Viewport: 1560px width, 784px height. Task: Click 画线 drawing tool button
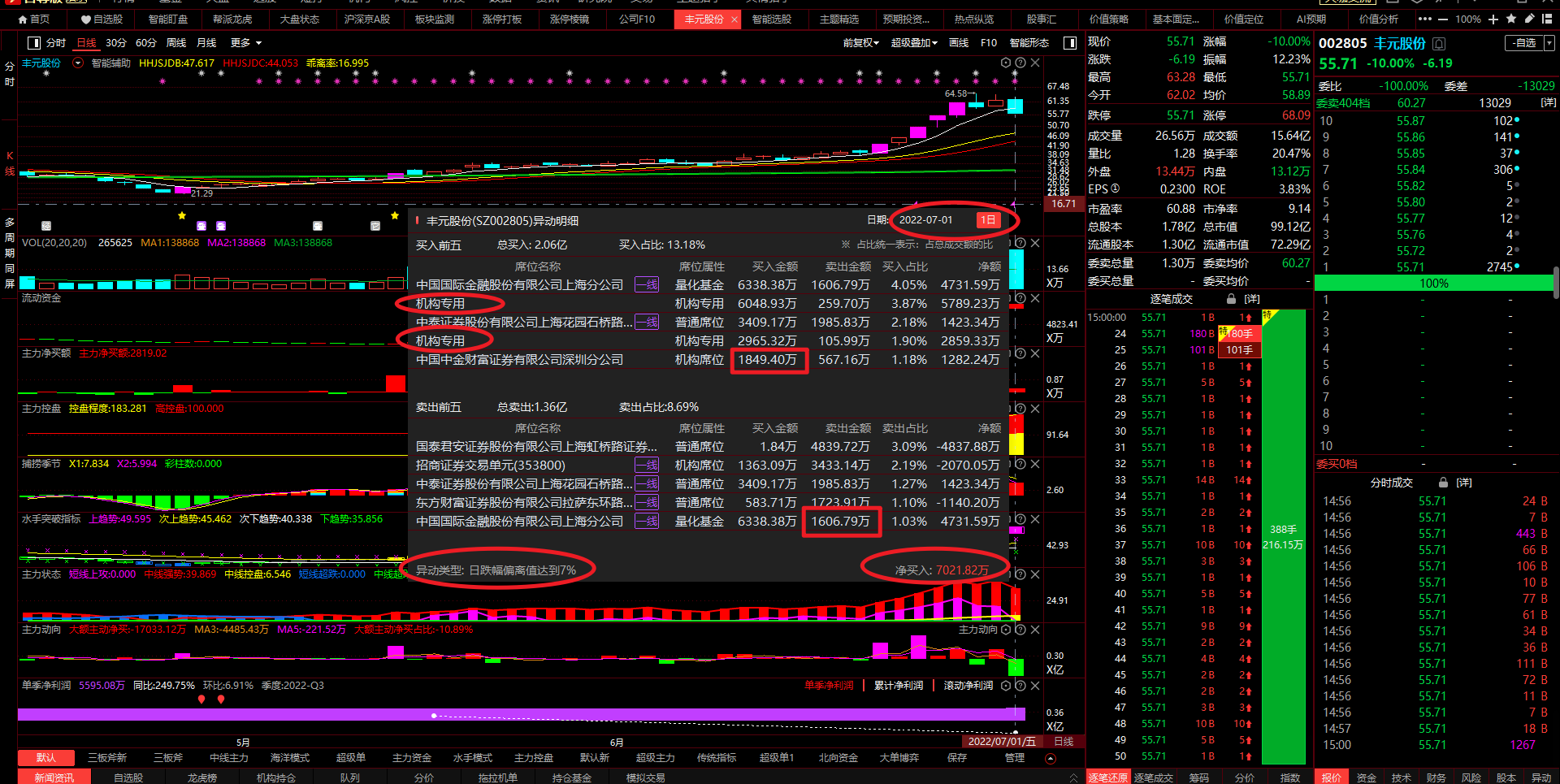[959, 43]
